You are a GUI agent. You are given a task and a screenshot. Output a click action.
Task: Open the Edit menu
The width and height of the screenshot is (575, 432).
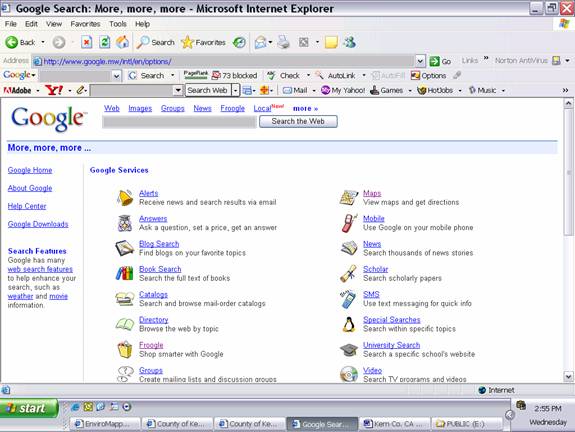pos(31,24)
